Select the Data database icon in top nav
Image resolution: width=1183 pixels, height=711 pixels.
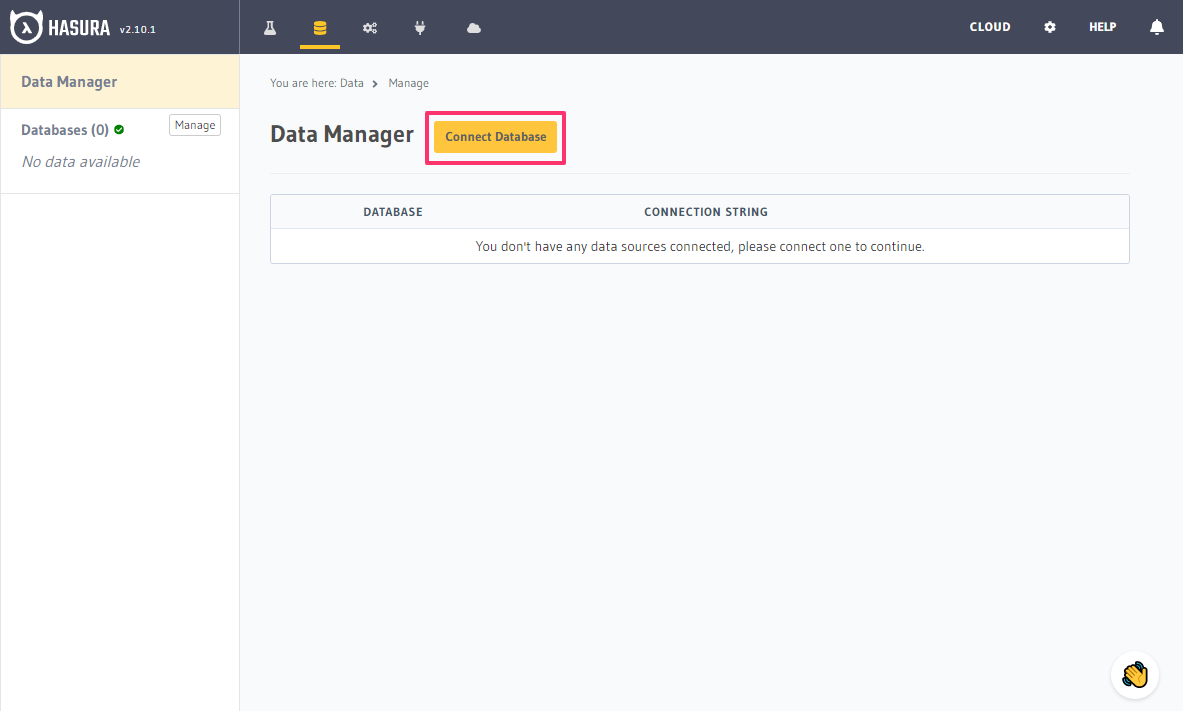pos(320,27)
